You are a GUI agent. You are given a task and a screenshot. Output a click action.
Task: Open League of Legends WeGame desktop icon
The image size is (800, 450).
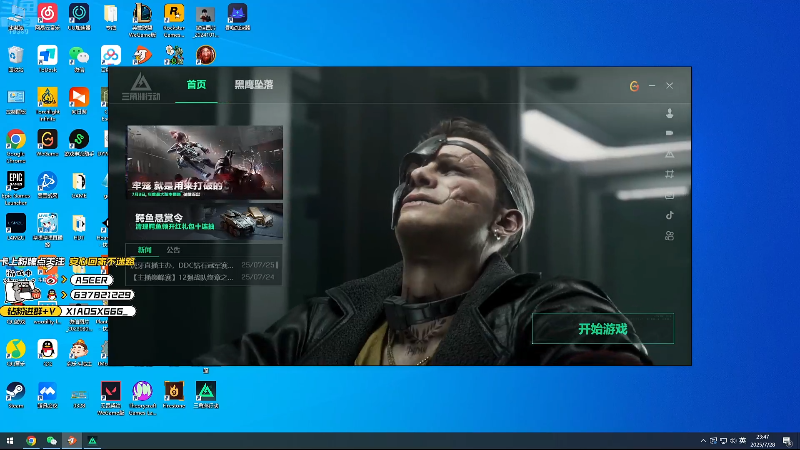(142, 19)
